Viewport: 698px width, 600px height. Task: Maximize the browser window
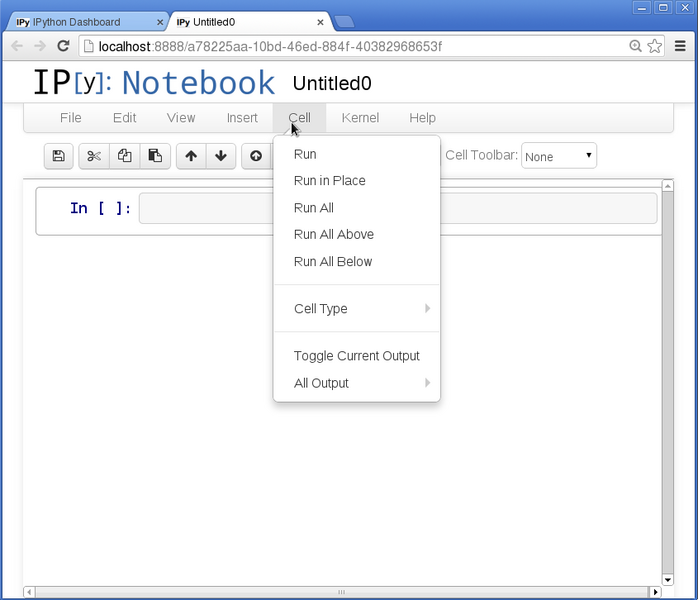tap(663, 8)
